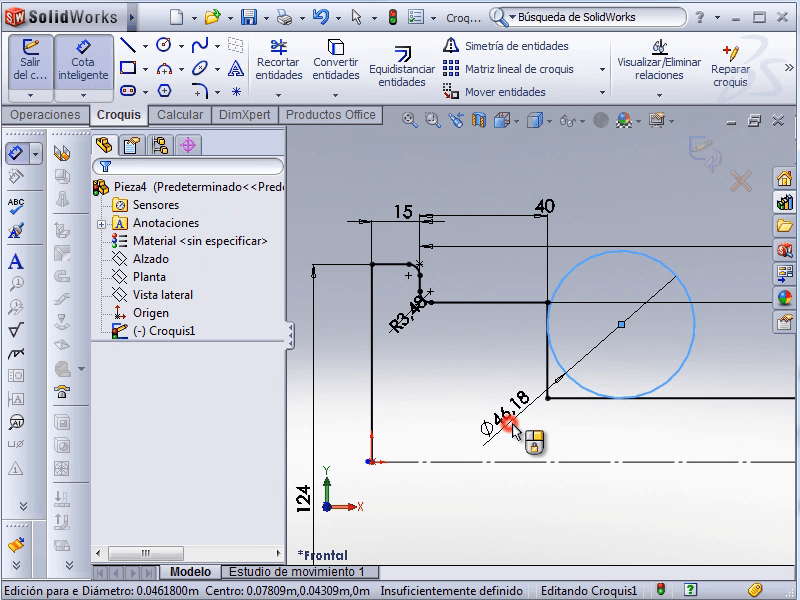Click the red X cancel-sketch corner icon

[740, 181]
